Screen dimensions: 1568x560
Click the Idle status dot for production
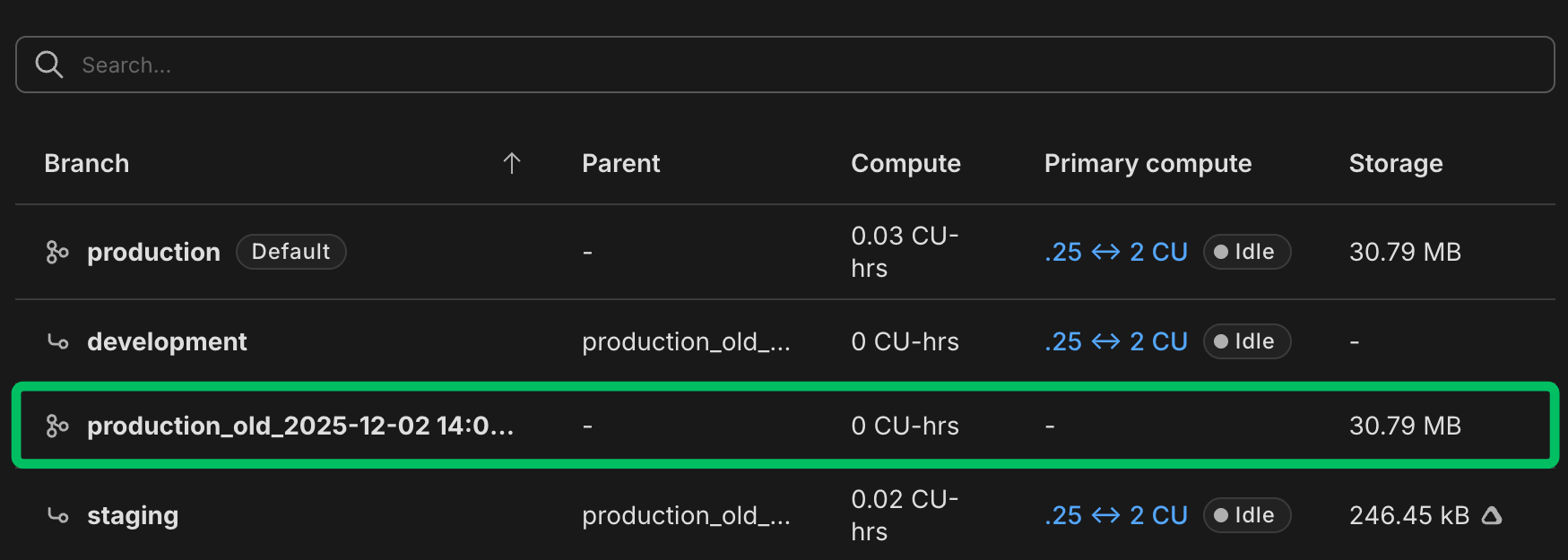(x=1221, y=252)
